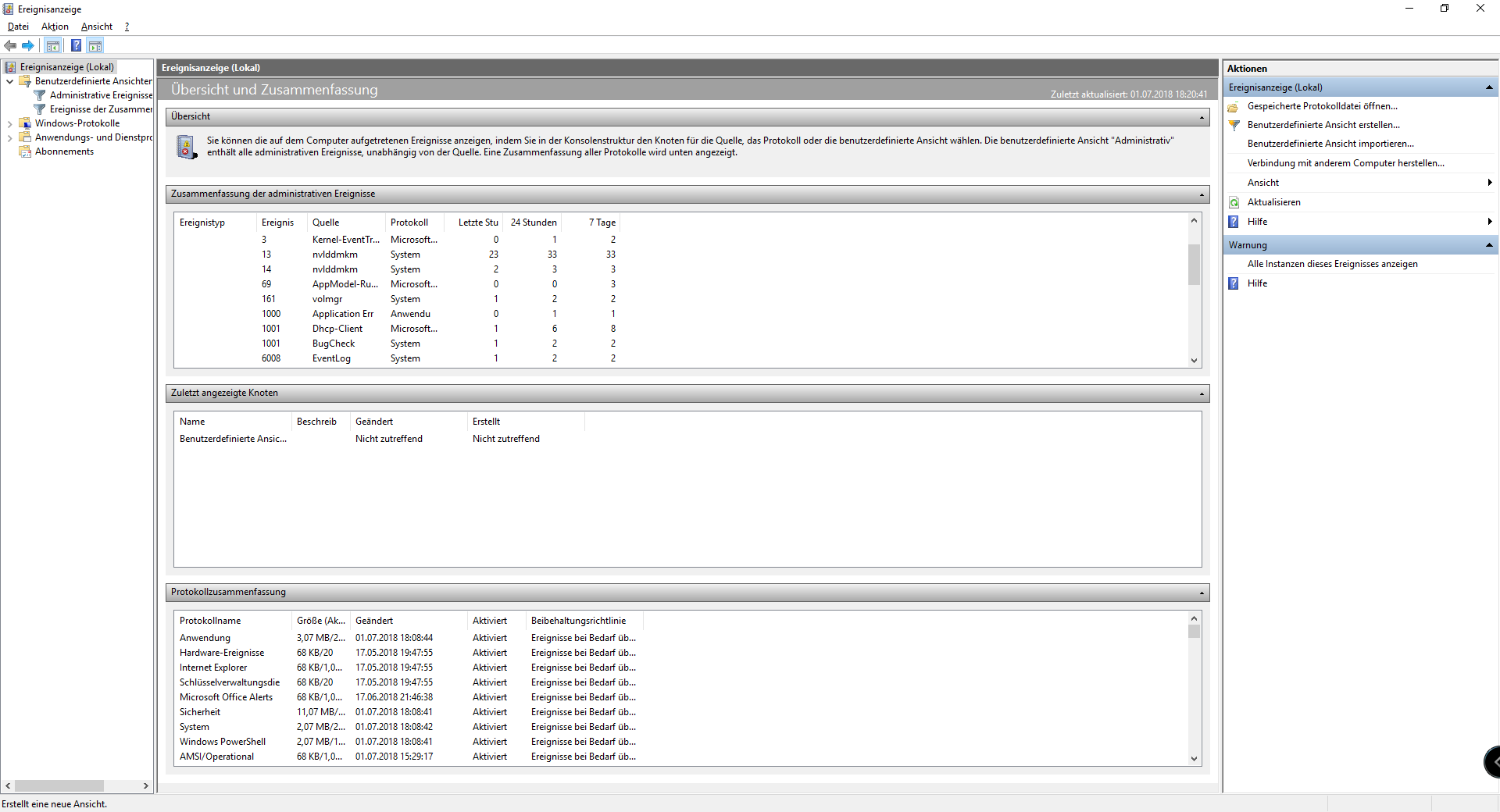1500x812 pixels.
Task: Click the Ereignisse der Zusammenfassung filter icon
Action: pyautogui.click(x=40, y=109)
